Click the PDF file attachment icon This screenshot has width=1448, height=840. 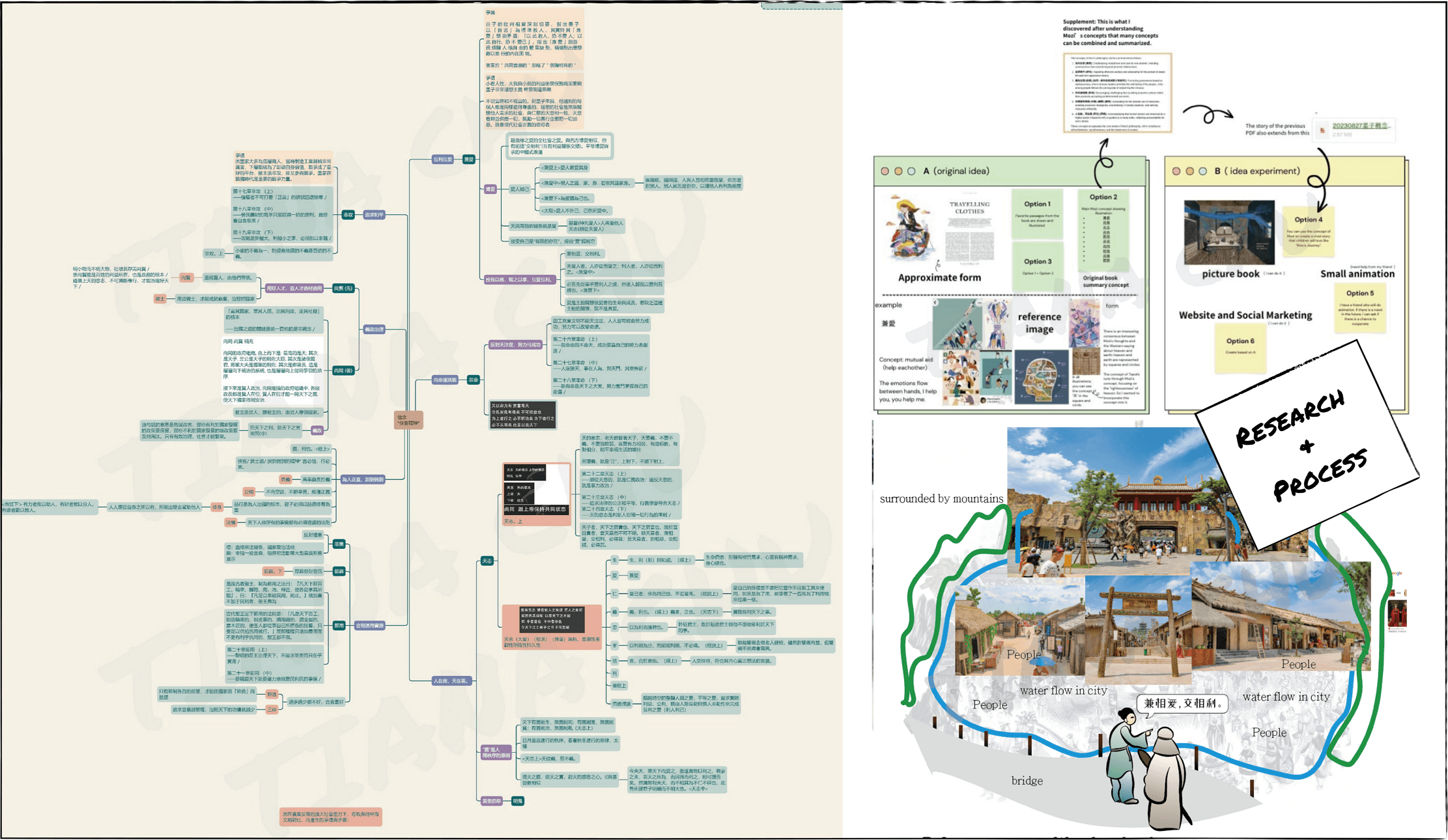pyautogui.click(x=1322, y=130)
